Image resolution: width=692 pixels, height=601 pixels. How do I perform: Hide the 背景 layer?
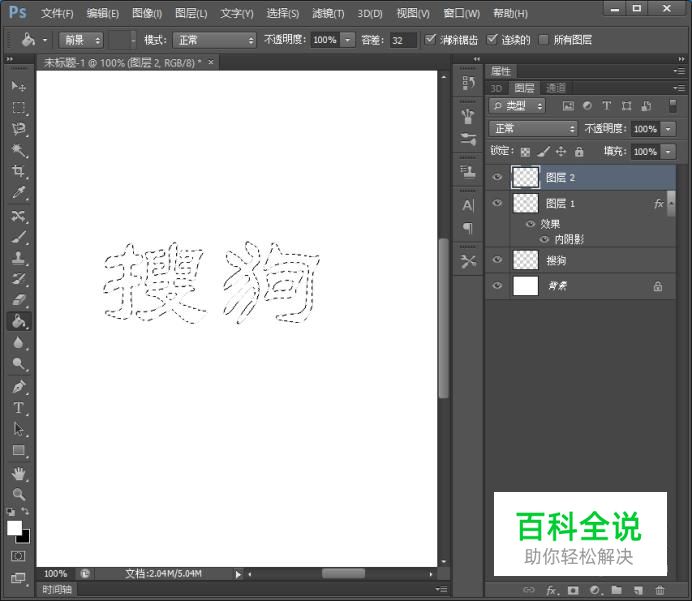pyautogui.click(x=497, y=285)
